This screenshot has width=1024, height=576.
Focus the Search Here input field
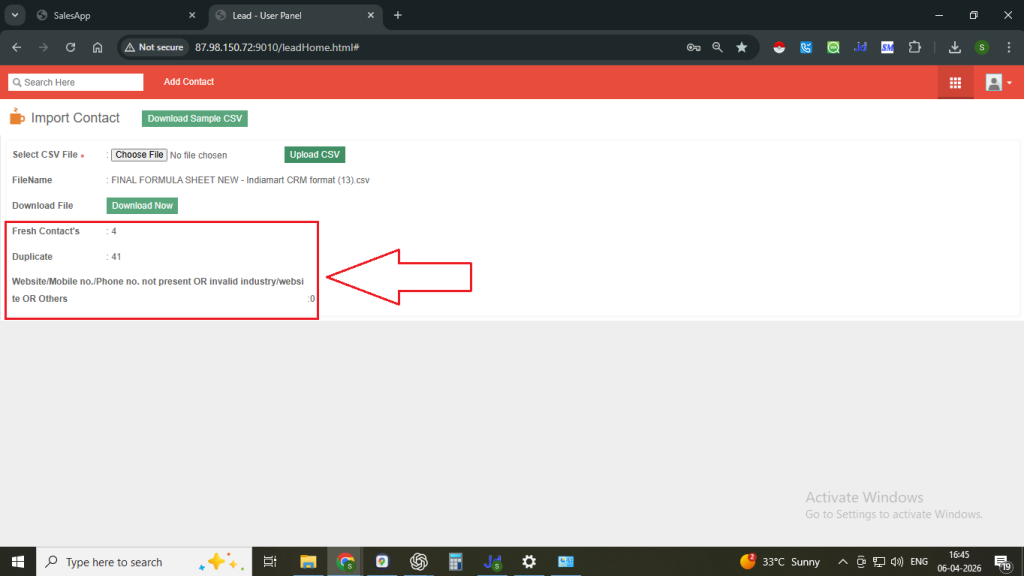[76, 82]
